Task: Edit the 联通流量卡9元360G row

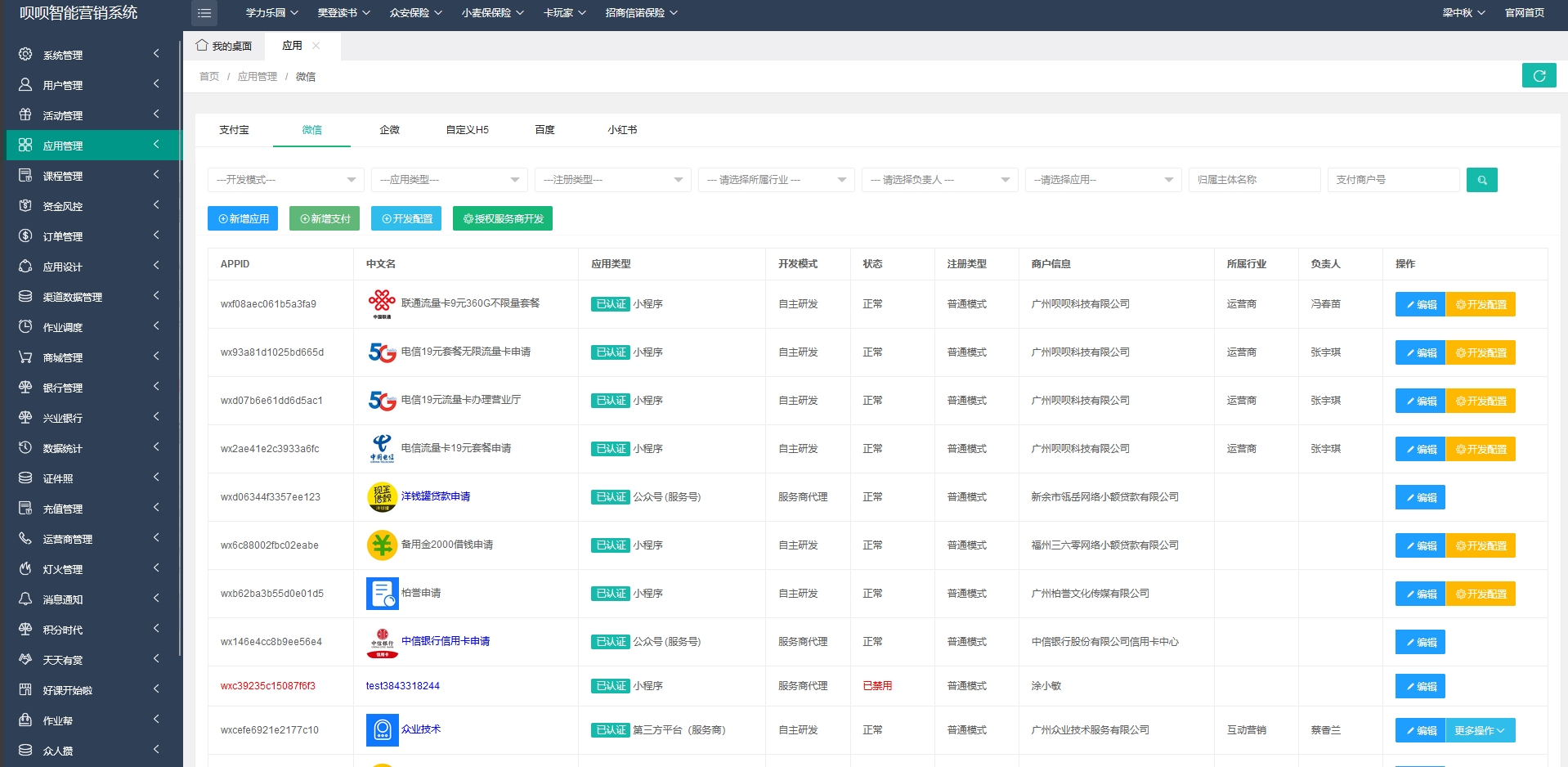Action: pos(1420,304)
